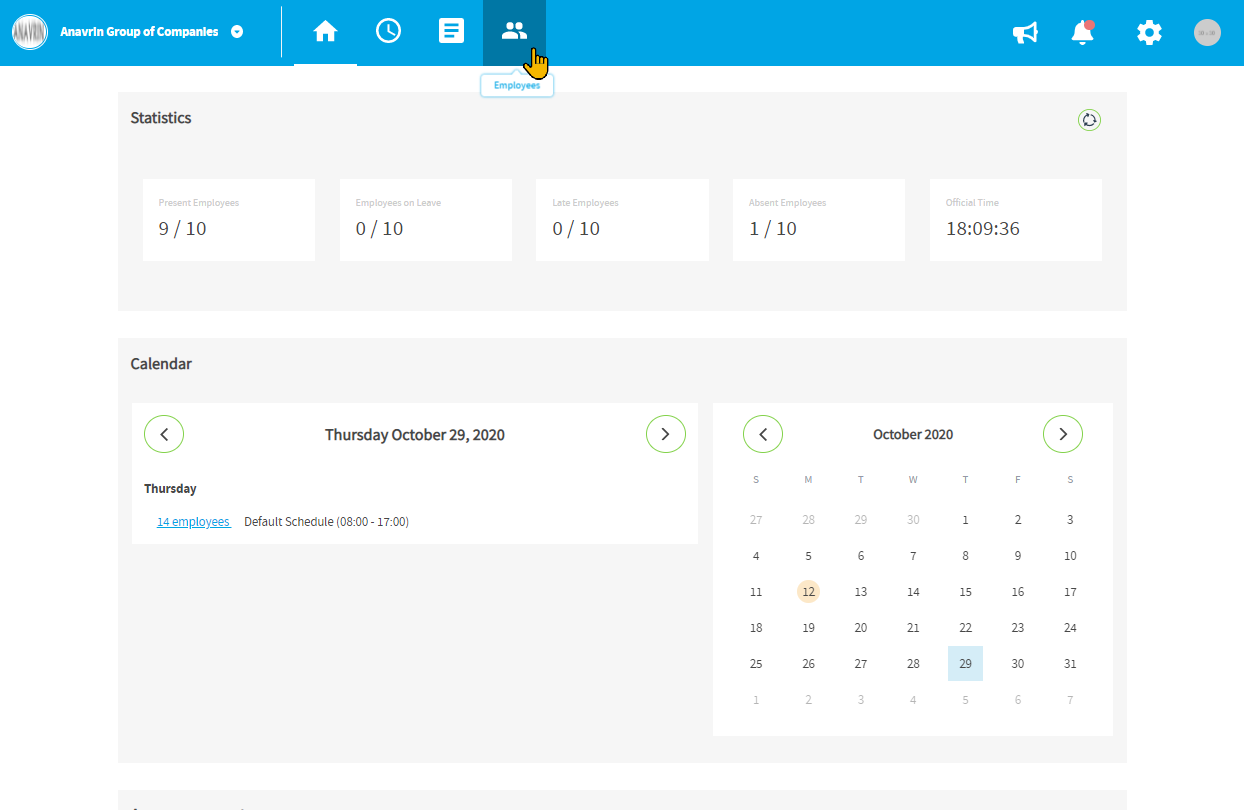Viewport: 1244px width, 810px height.
Task: Click the Absent Employees 1 / 10 card
Action: point(819,220)
